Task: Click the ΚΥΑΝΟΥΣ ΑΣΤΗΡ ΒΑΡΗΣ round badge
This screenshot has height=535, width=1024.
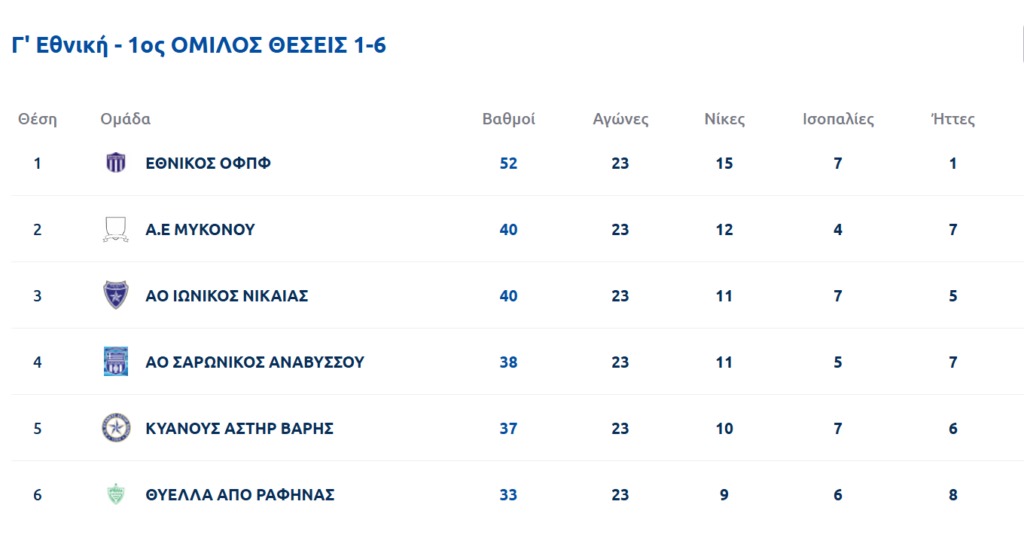Action: (116, 428)
